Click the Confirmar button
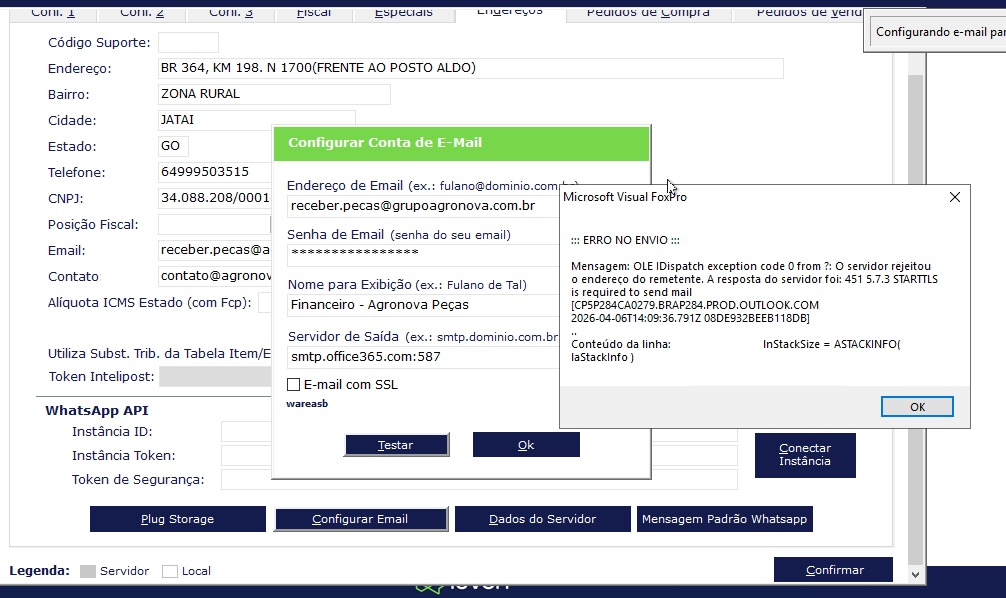The image size is (1006, 598). click(833, 570)
